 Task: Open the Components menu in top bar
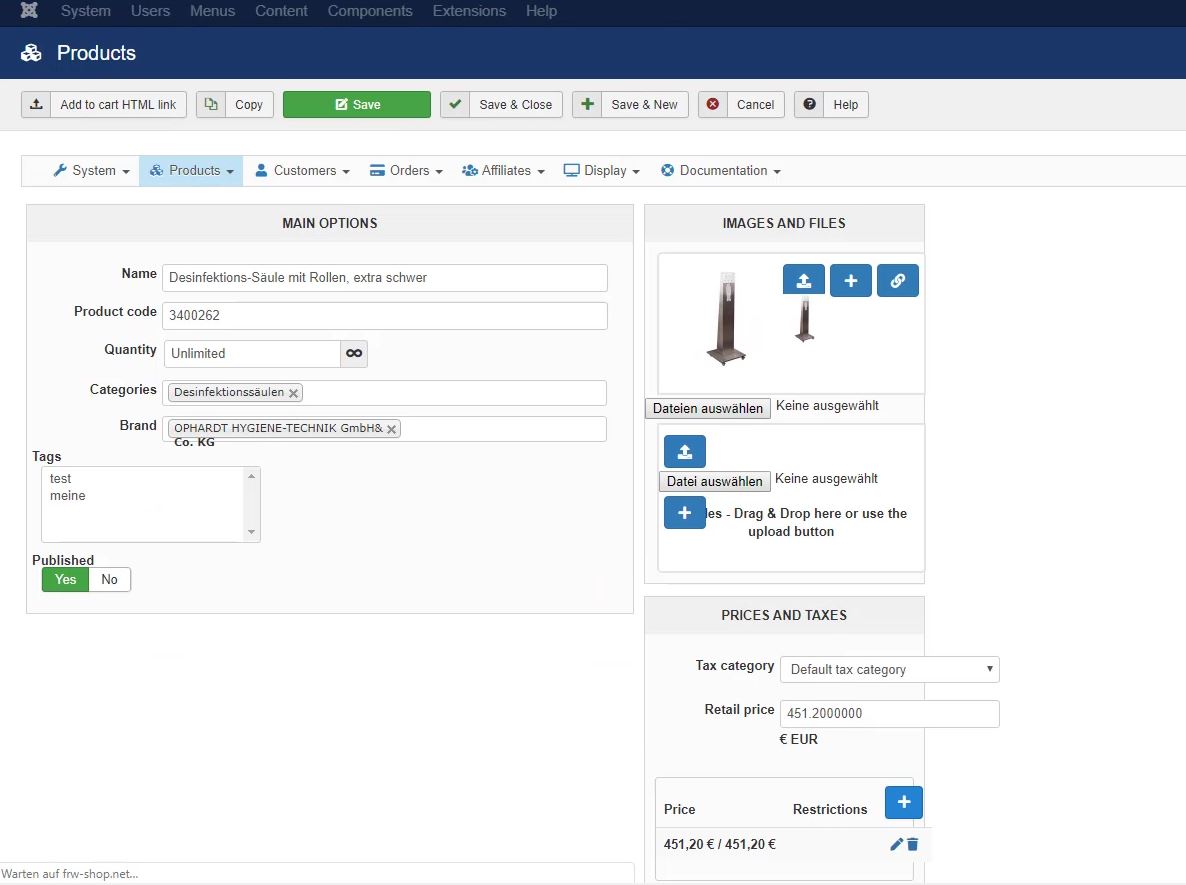click(370, 11)
